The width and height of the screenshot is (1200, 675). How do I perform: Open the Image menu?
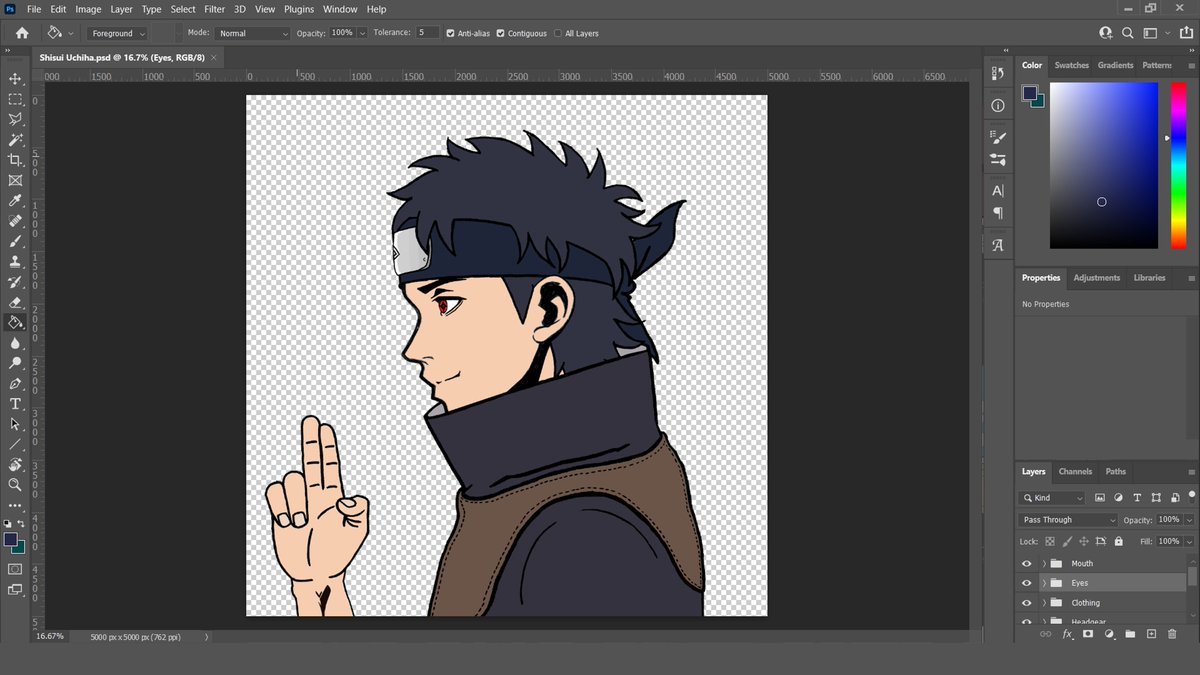pos(88,9)
